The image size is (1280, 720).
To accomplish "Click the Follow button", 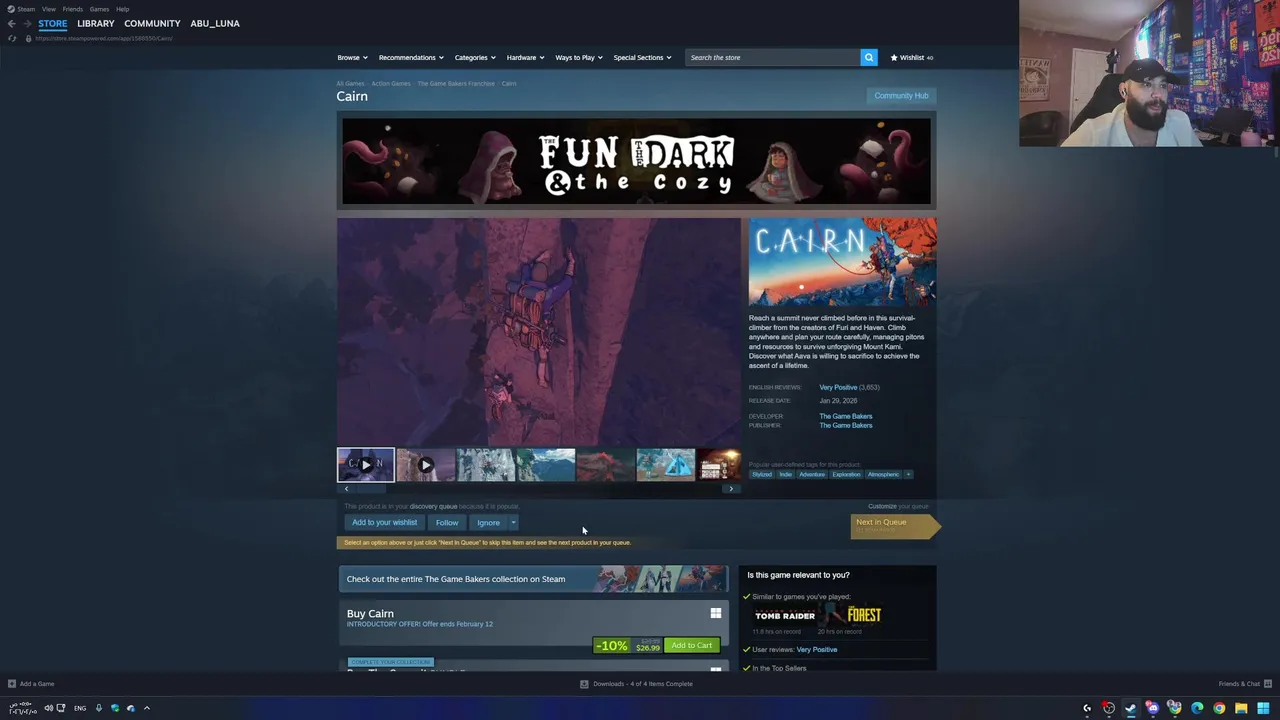I will click(x=447, y=522).
